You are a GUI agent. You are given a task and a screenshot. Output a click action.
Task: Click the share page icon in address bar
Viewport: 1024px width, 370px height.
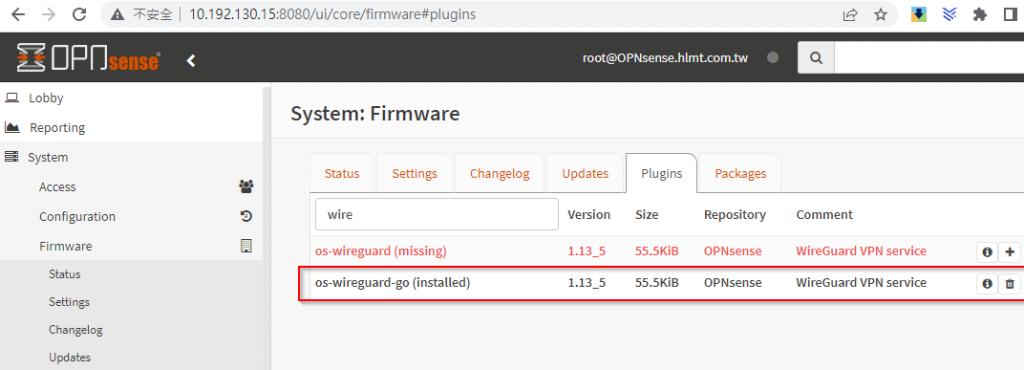[x=850, y=14]
